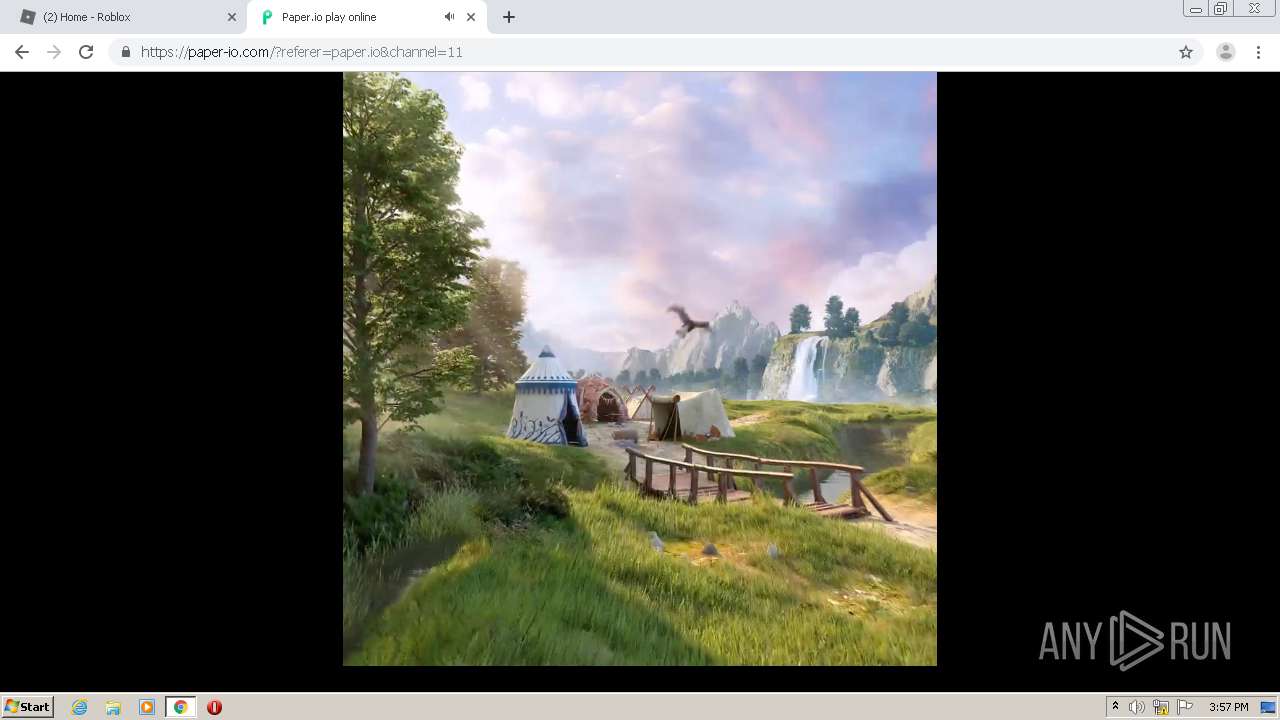
Task: Restore down the Chrome window
Action: click(1221, 8)
